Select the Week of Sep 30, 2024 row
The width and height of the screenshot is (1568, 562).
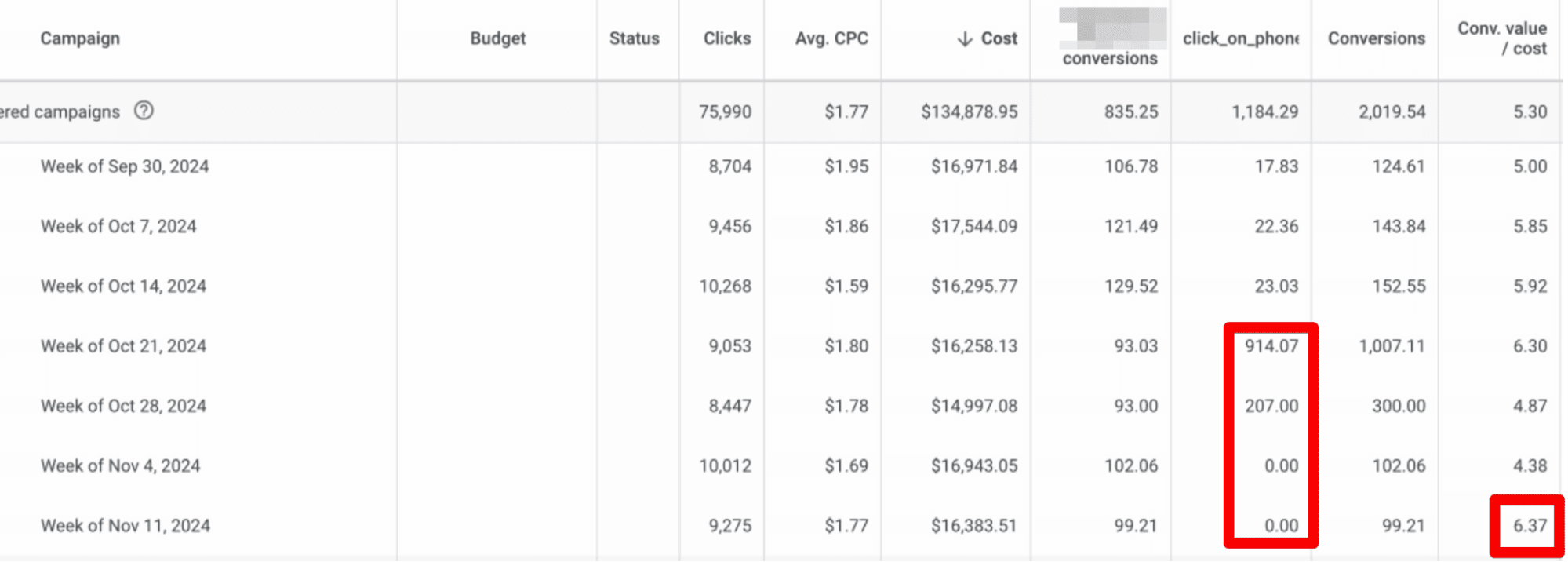(x=125, y=166)
